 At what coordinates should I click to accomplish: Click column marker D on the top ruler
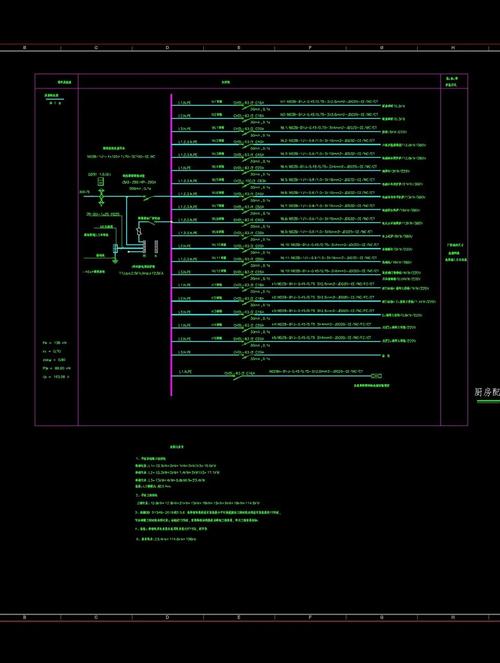tap(167, 48)
